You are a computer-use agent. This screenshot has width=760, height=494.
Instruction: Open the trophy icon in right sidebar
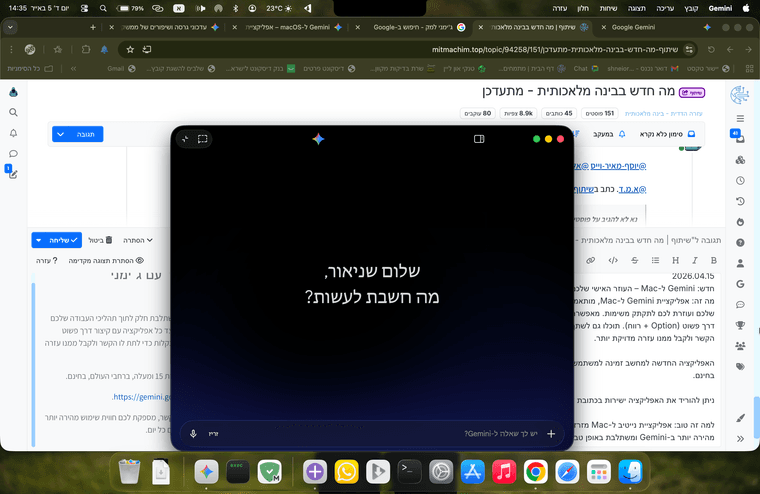coord(740,325)
